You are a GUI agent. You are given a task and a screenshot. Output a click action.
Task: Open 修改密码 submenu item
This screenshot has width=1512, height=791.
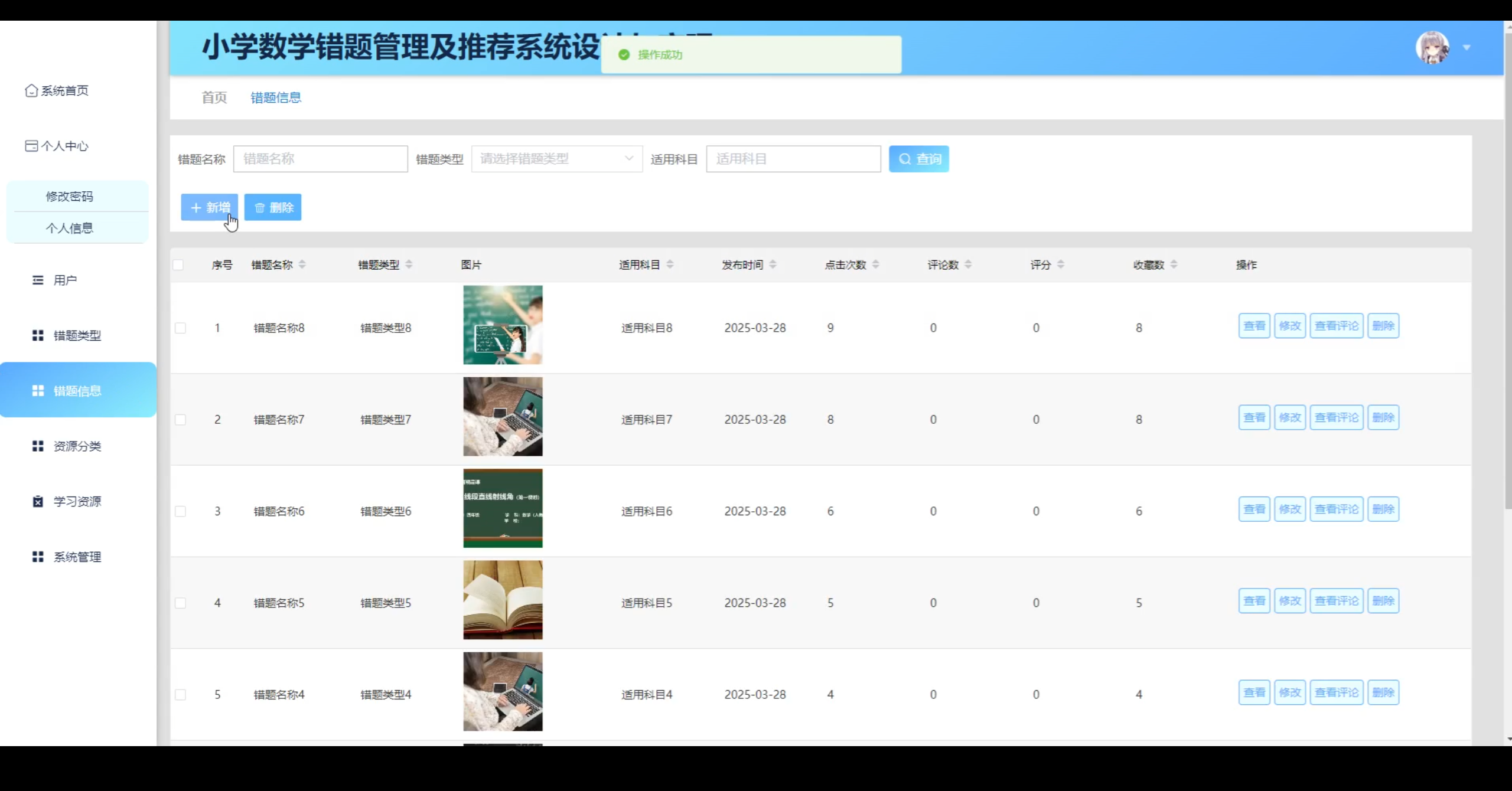[70, 196]
